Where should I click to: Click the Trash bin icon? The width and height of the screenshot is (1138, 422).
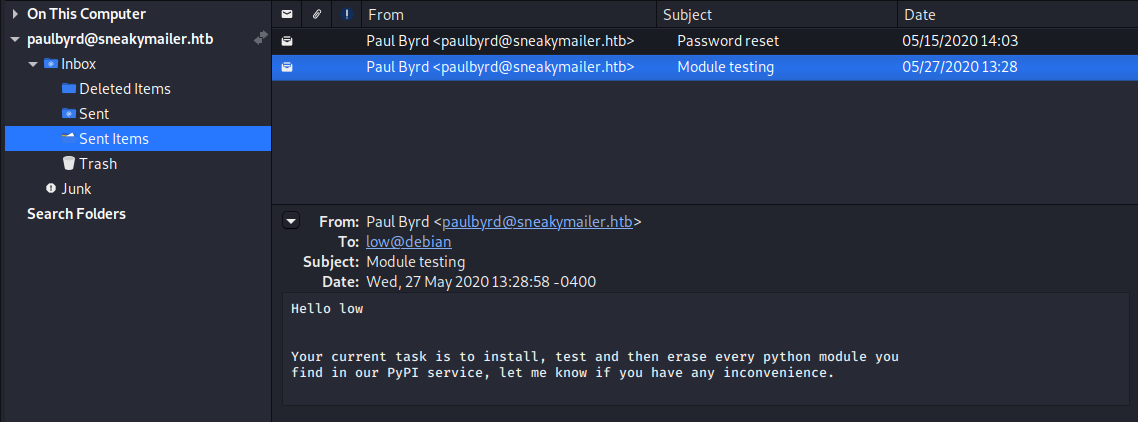69,164
